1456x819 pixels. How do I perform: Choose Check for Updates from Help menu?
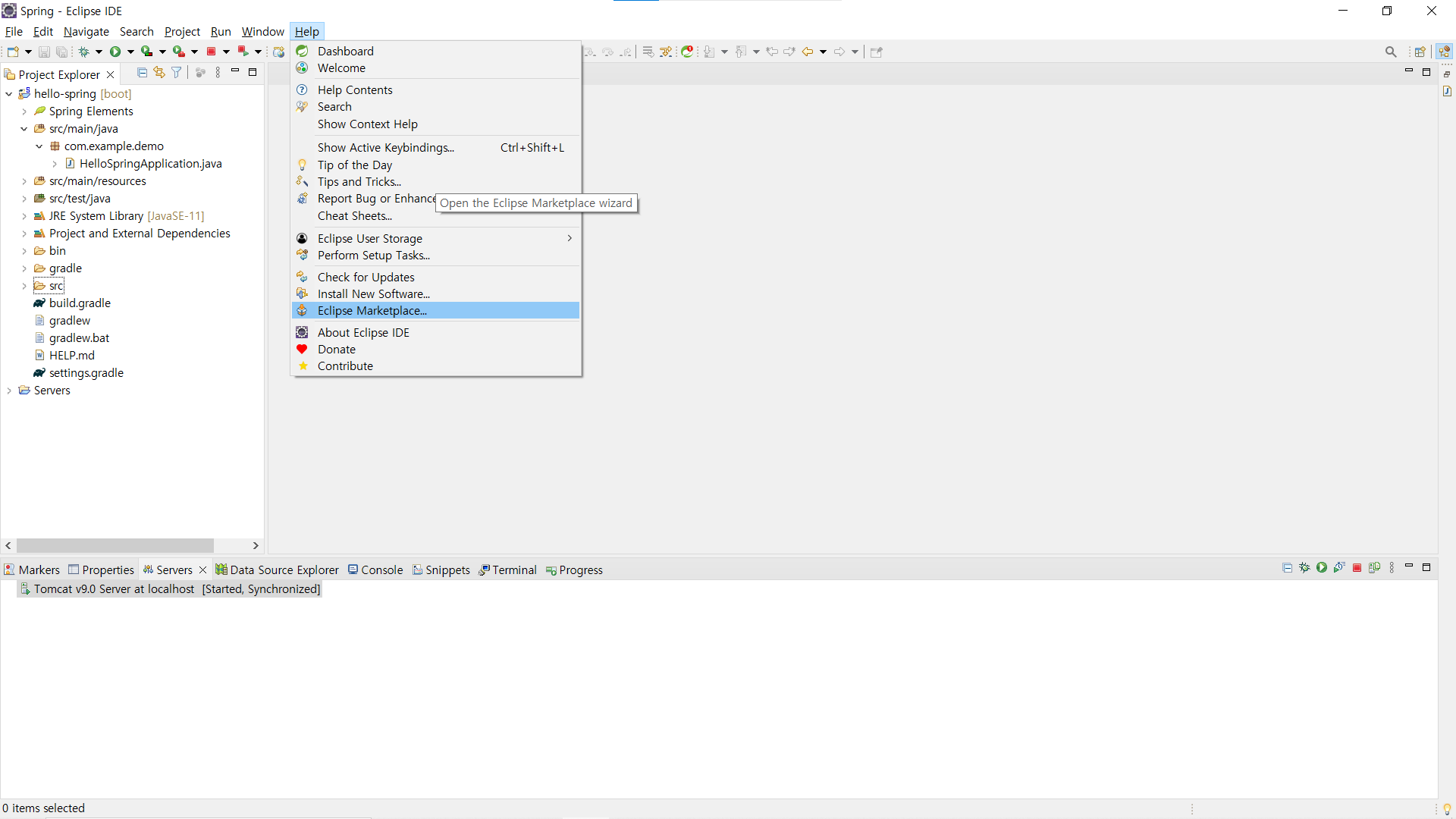[x=366, y=278]
